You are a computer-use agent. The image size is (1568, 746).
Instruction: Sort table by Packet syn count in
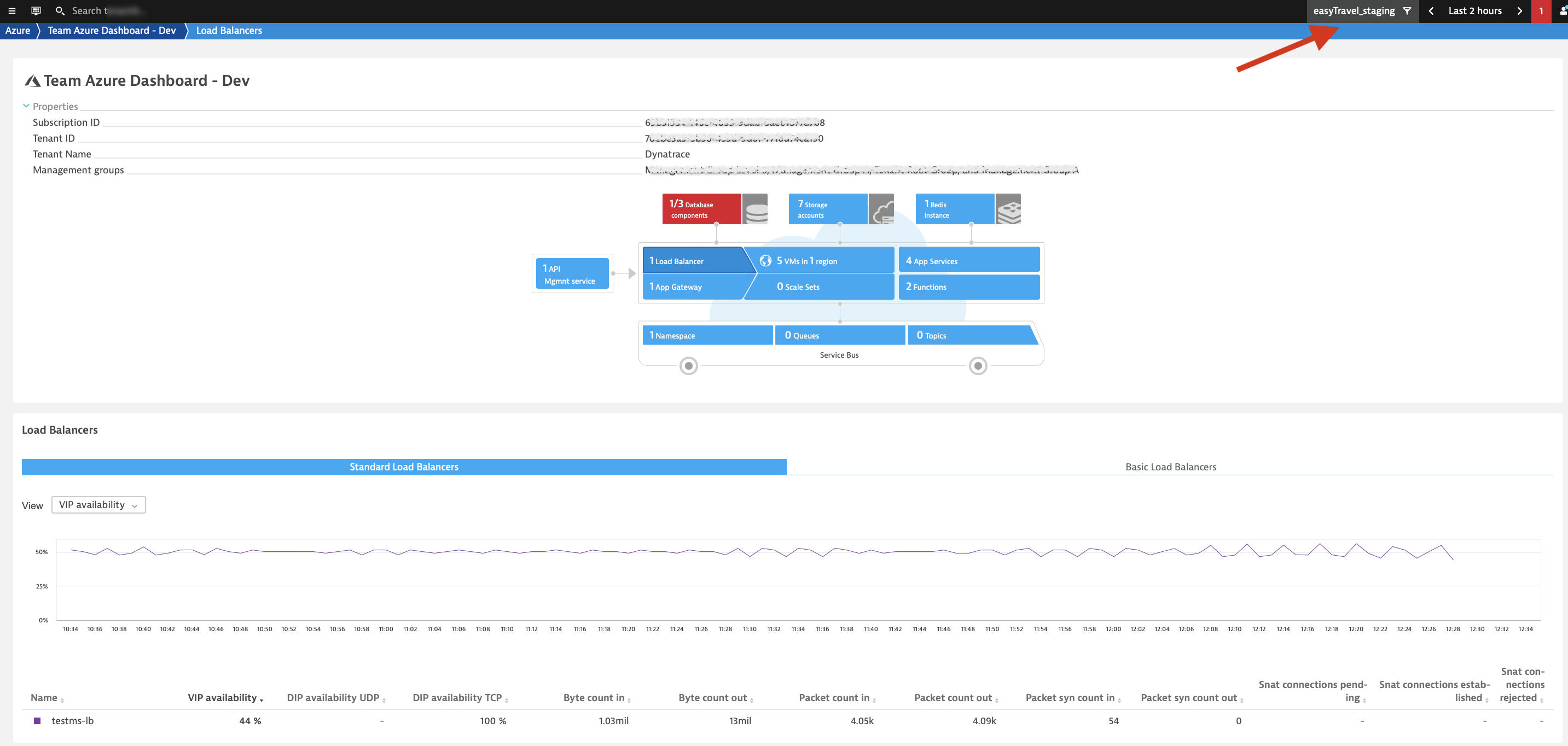(x=1073, y=697)
